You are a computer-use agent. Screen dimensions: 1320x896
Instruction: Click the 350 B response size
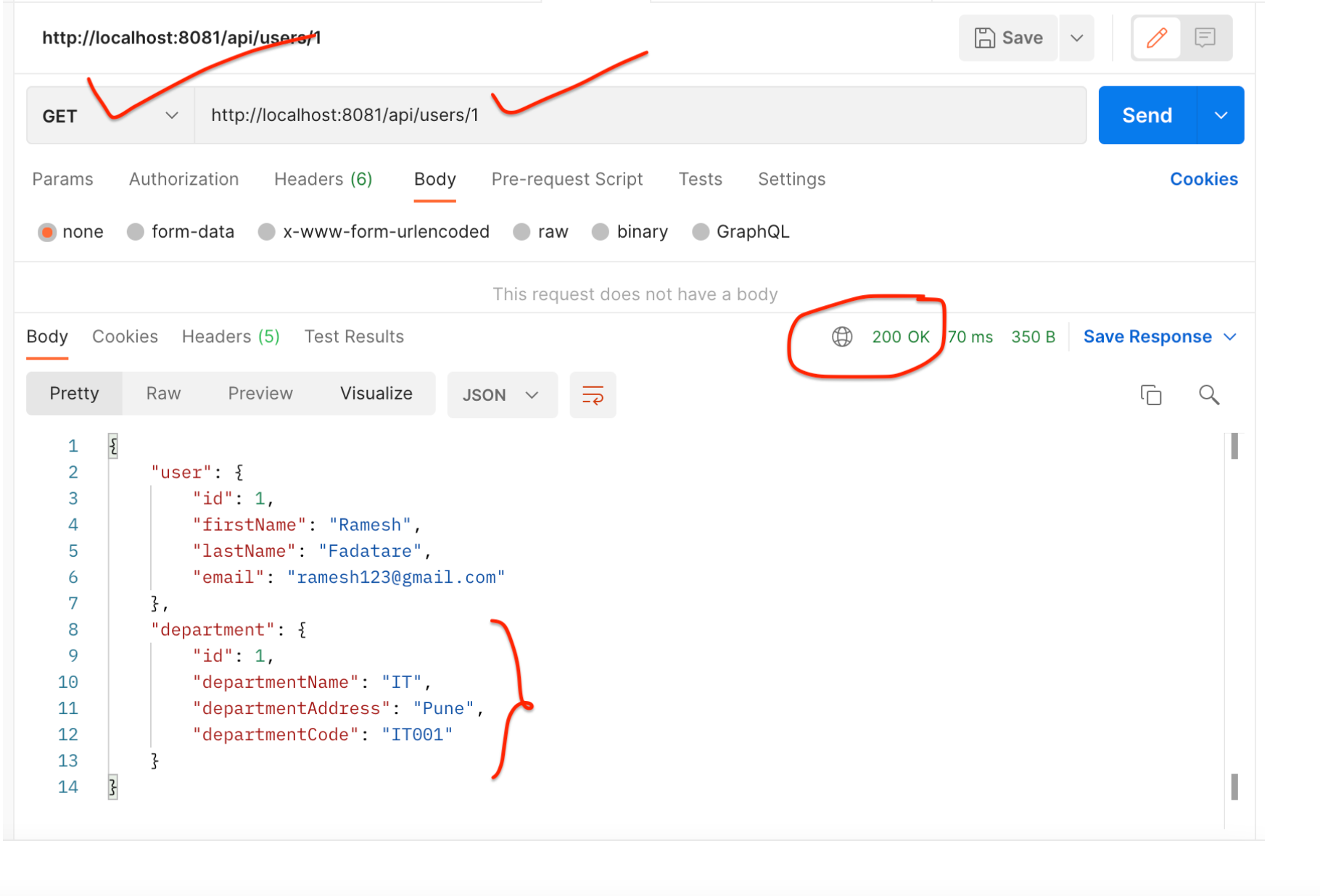click(x=1033, y=337)
